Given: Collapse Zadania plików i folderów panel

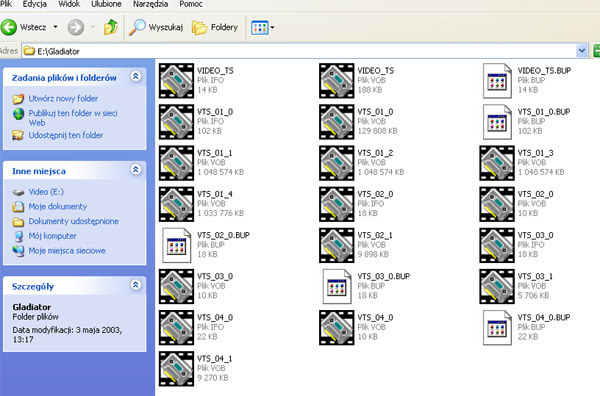Looking at the screenshot, I should pos(135,76).
